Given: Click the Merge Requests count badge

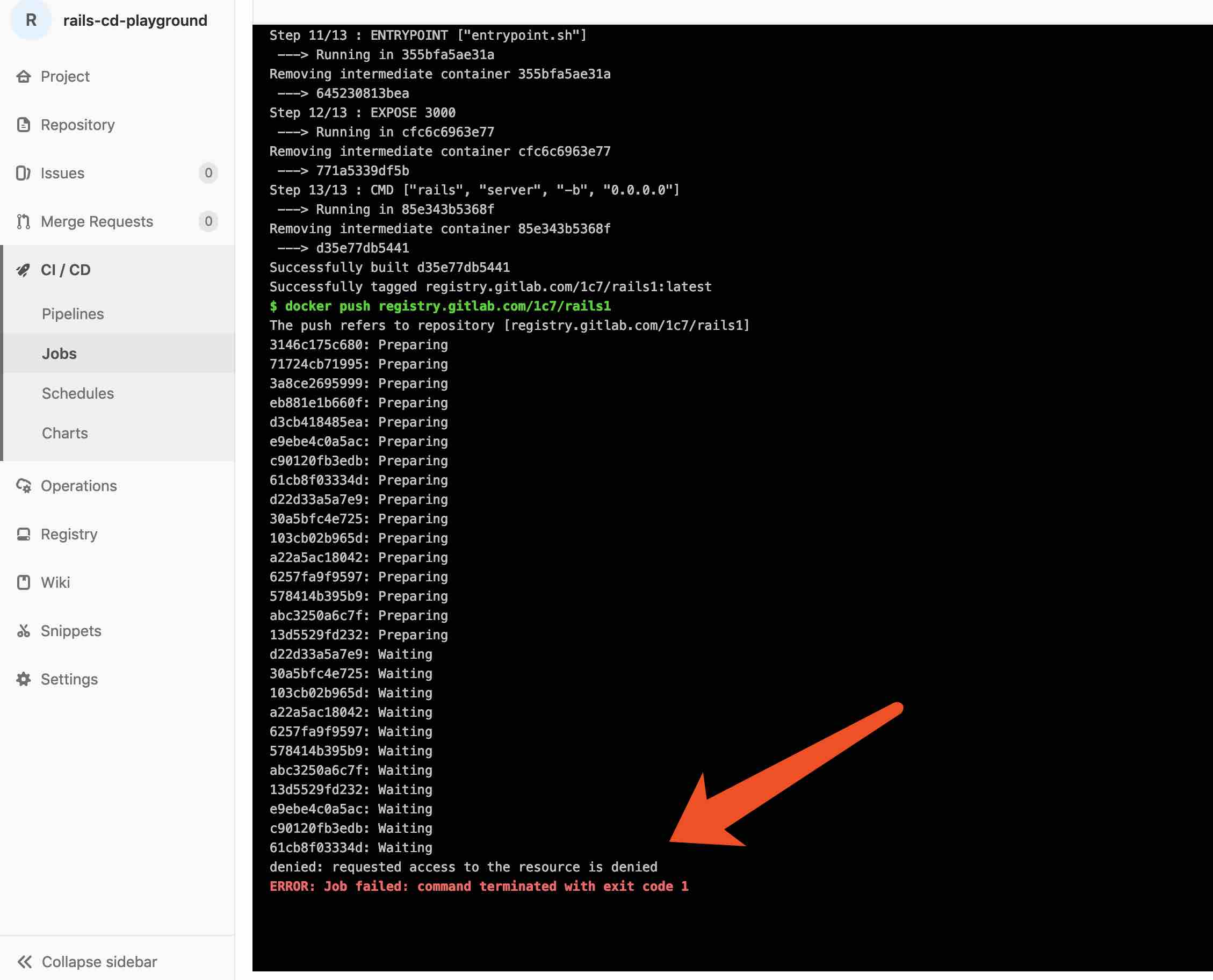Looking at the screenshot, I should tap(208, 222).
